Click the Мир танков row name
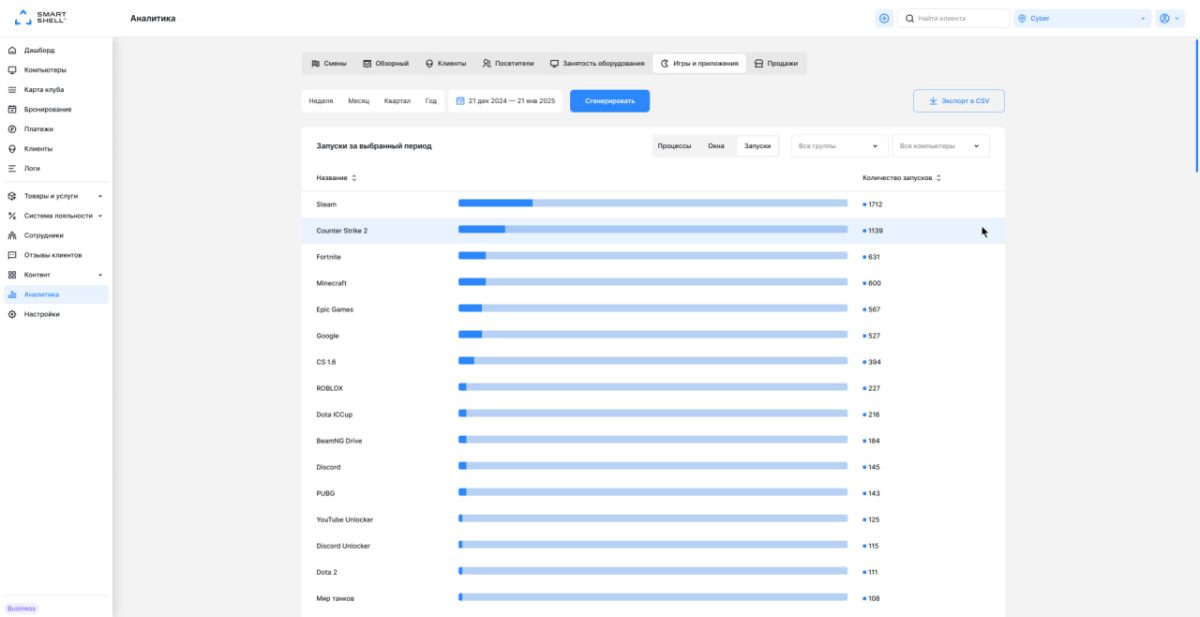The image size is (1200, 617). 335,598
